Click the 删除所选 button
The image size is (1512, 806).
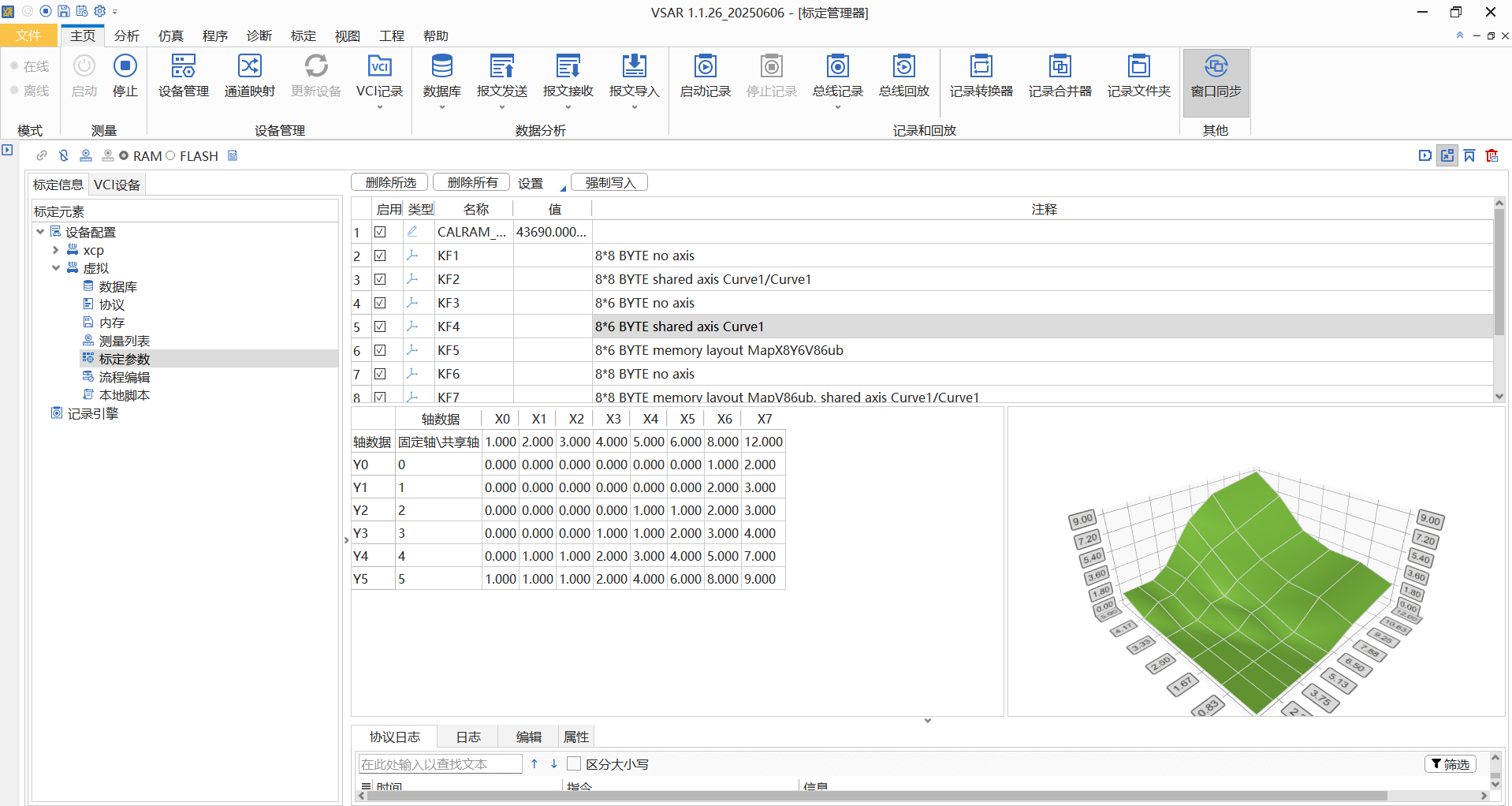pyautogui.click(x=390, y=182)
